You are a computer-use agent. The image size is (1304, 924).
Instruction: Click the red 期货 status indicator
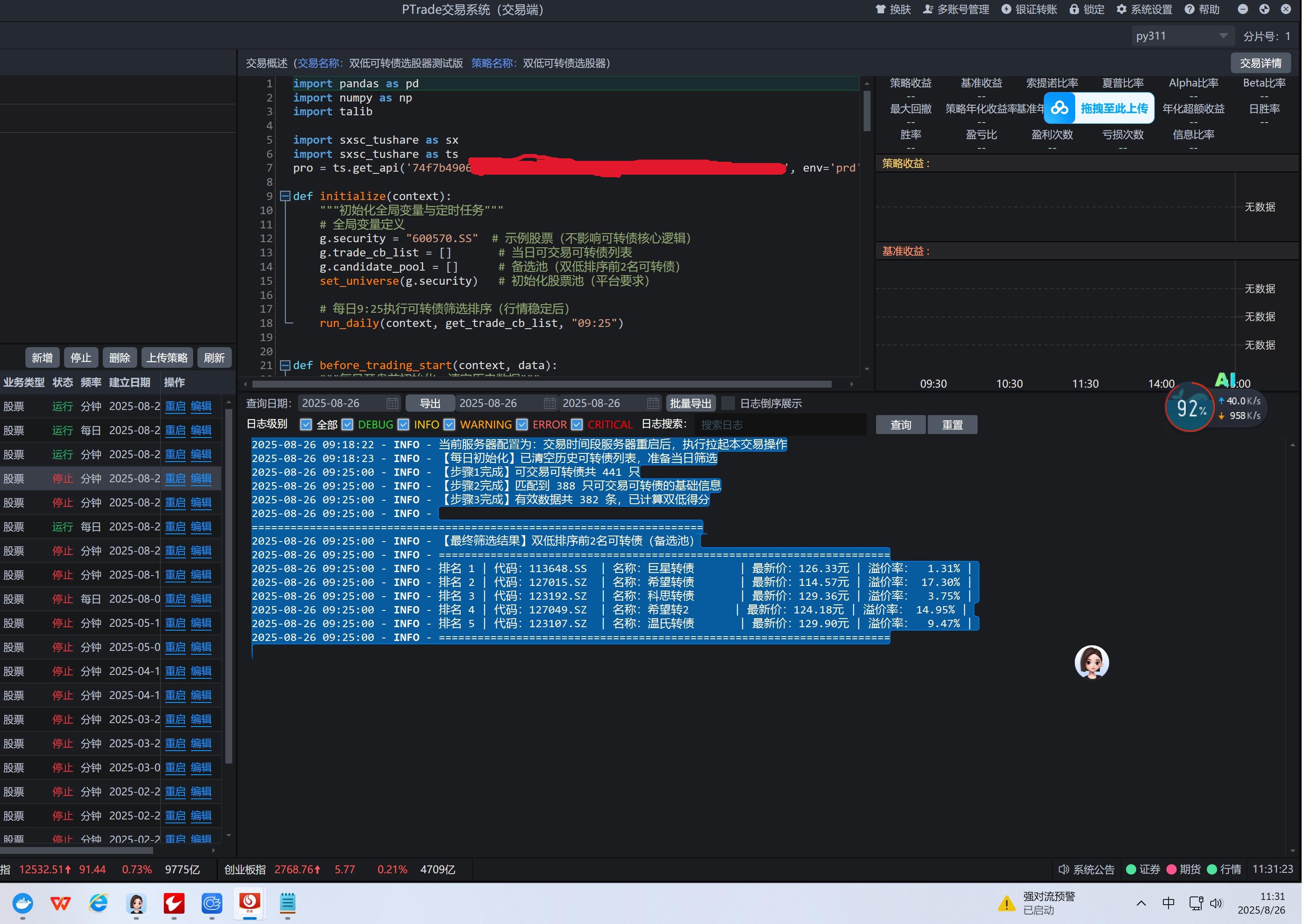[x=1172, y=869]
